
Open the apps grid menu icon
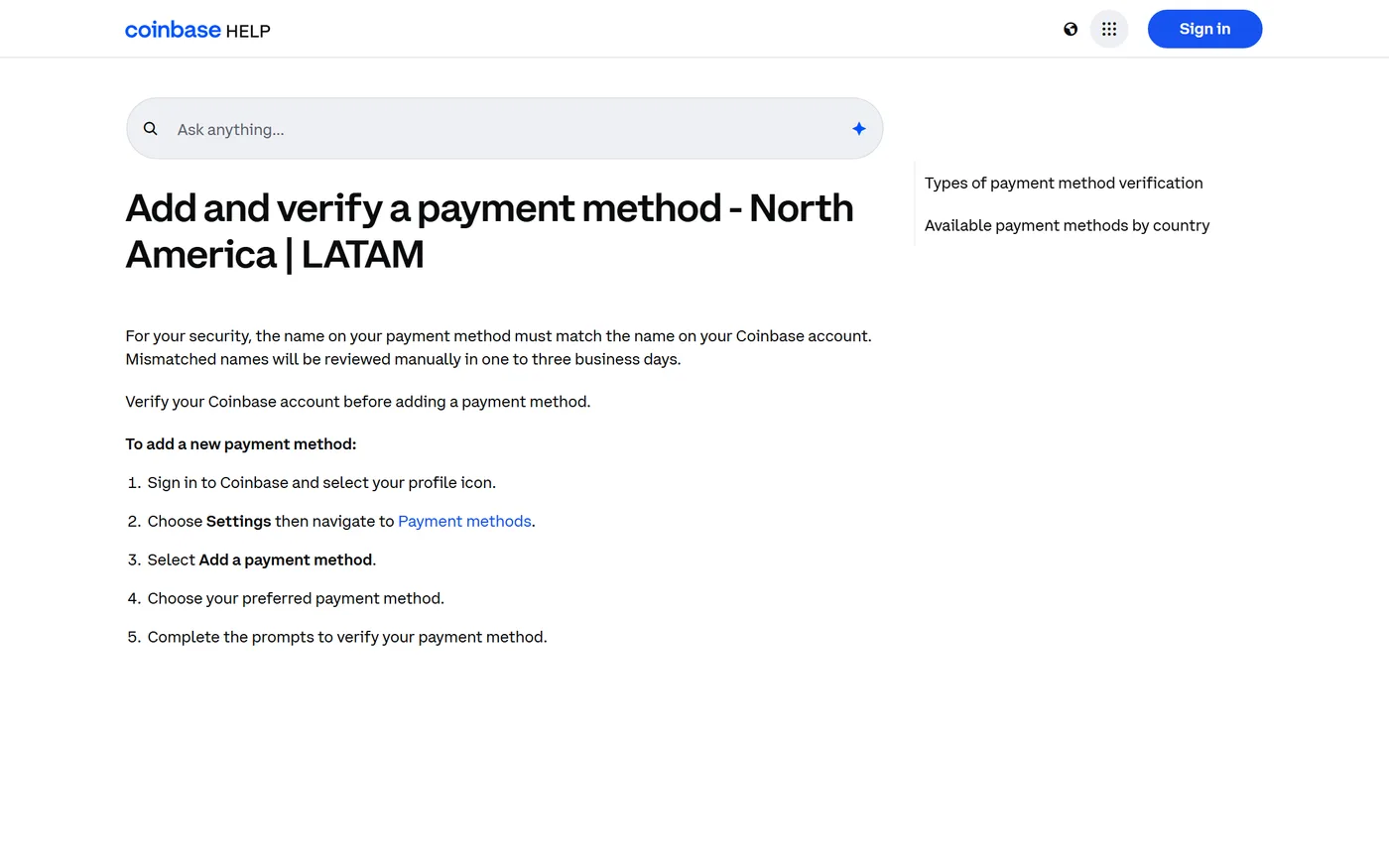tap(1109, 29)
